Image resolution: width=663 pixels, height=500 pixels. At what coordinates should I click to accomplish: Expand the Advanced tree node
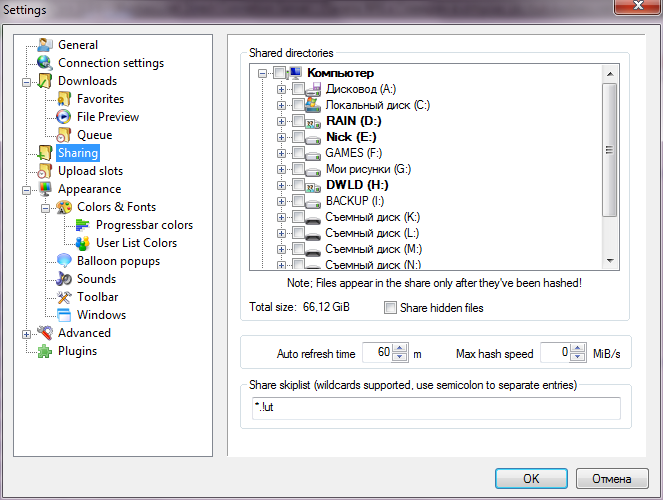coord(26,334)
